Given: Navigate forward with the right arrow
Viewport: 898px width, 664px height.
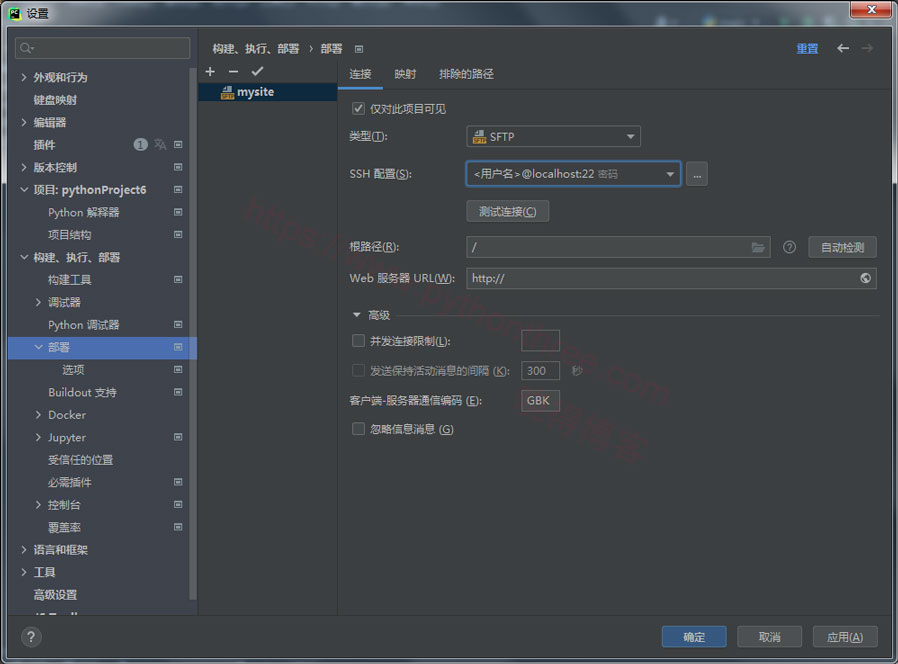Looking at the screenshot, I should (868, 48).
